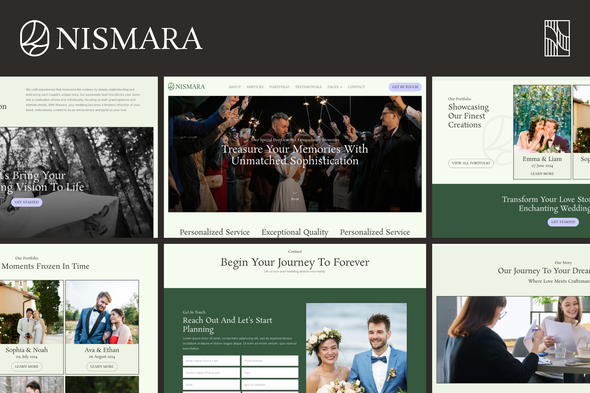Viewport: 590px width, 393px height.
Task: Click Get Started on the forest photo
Action: [x=26, y=202]
